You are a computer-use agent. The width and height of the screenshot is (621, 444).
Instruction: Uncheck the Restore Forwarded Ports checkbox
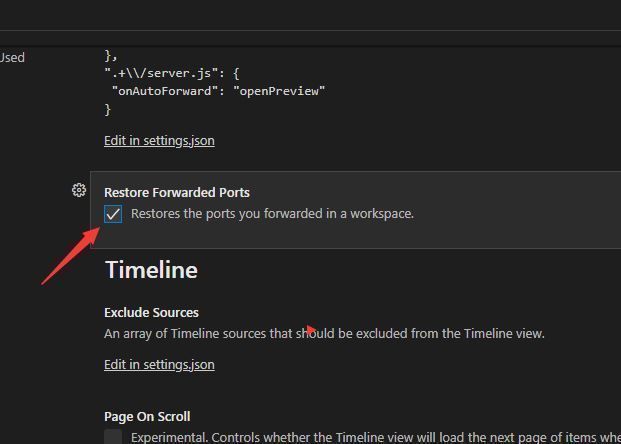[x=113, y=214]
